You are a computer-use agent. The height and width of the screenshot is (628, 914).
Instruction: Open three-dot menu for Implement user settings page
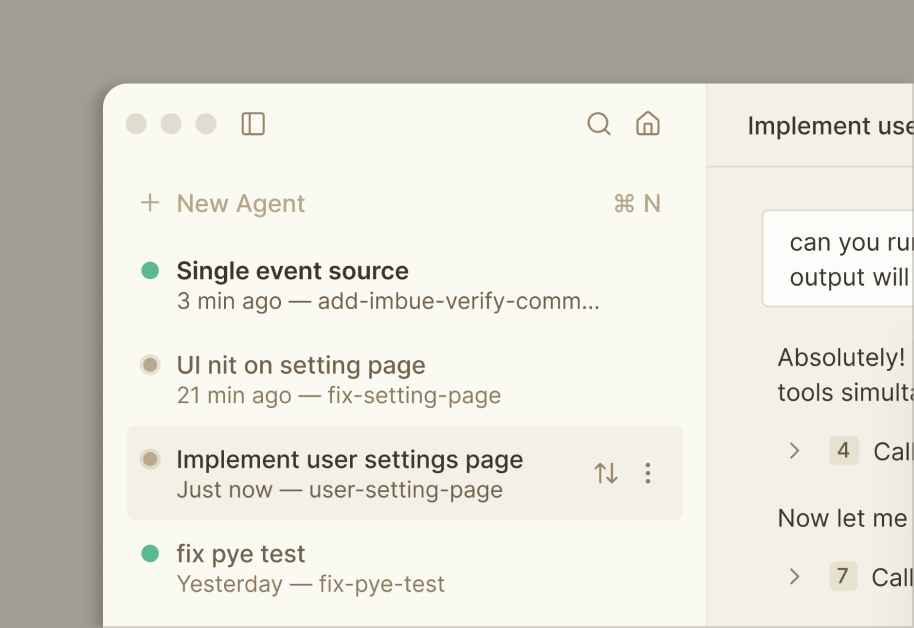(648, 473)
